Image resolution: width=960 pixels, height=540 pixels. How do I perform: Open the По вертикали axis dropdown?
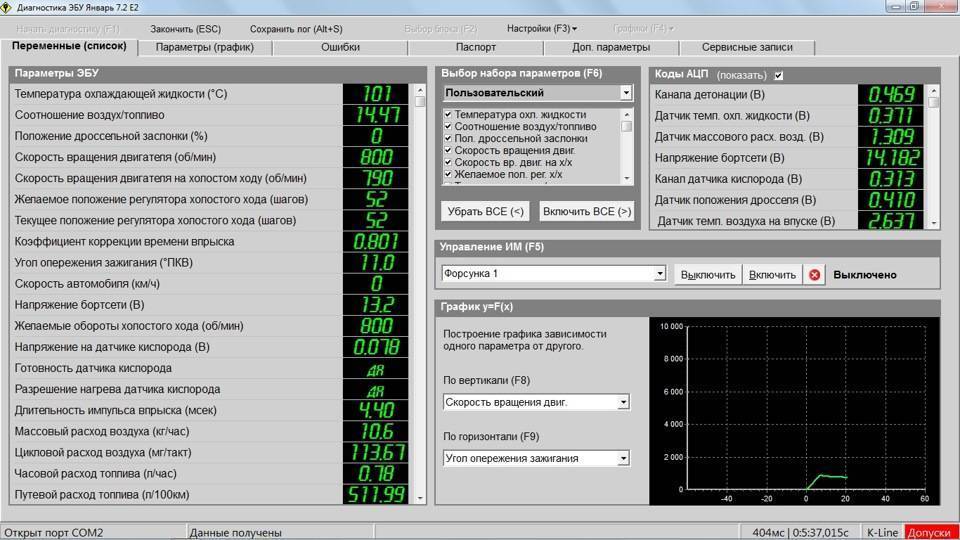pos(623,402)
